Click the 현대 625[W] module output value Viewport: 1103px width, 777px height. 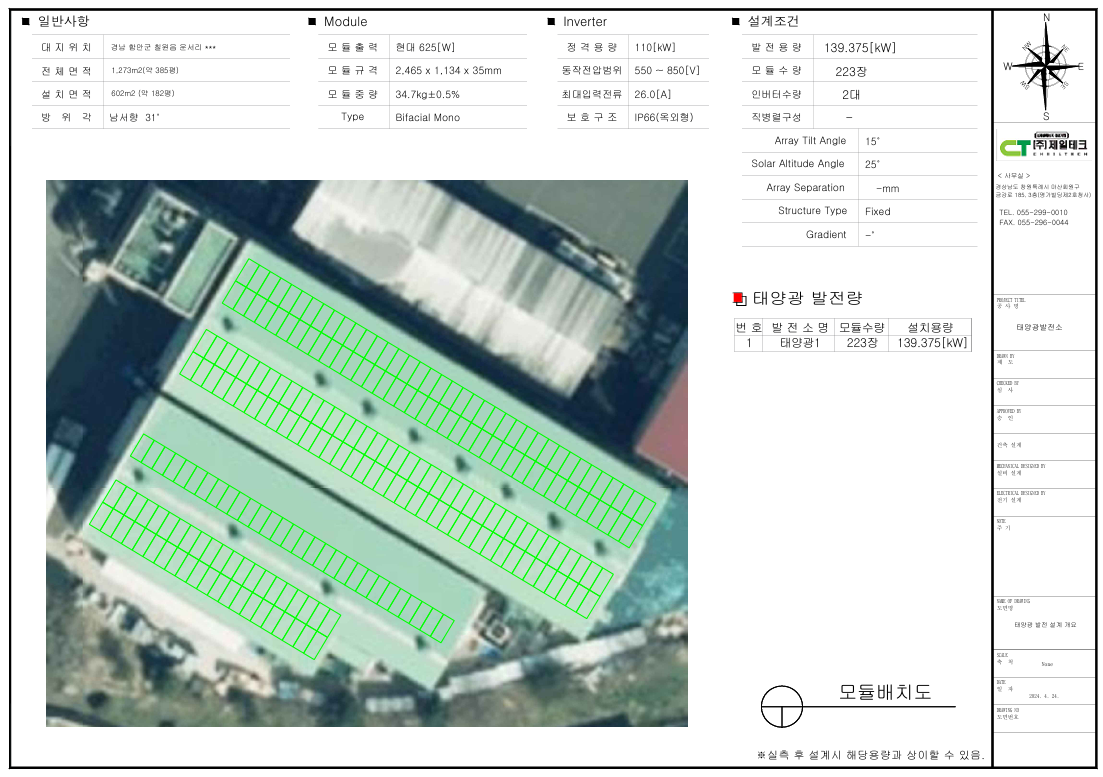(425, 47)
